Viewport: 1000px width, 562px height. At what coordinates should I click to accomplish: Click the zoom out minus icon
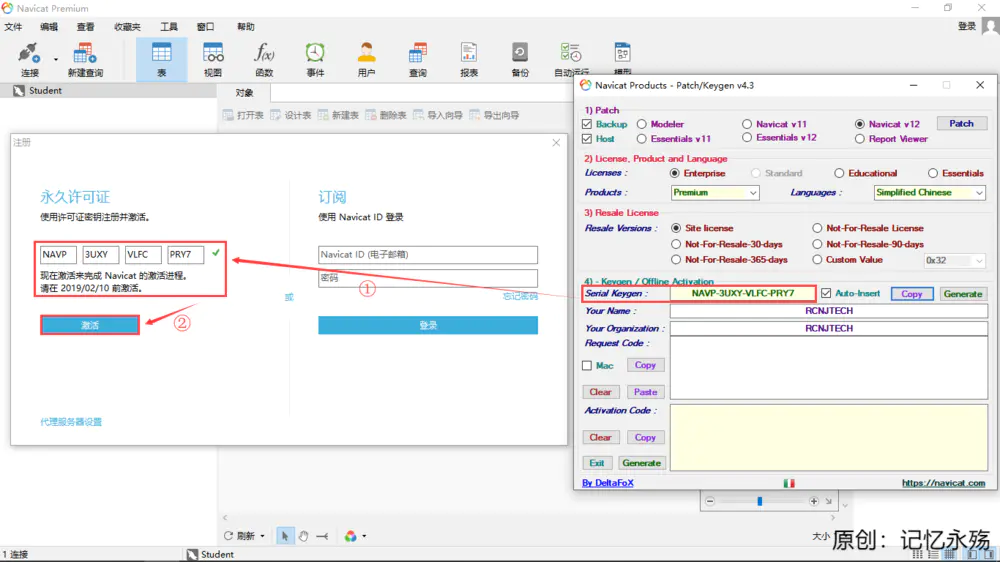point(710,501)
